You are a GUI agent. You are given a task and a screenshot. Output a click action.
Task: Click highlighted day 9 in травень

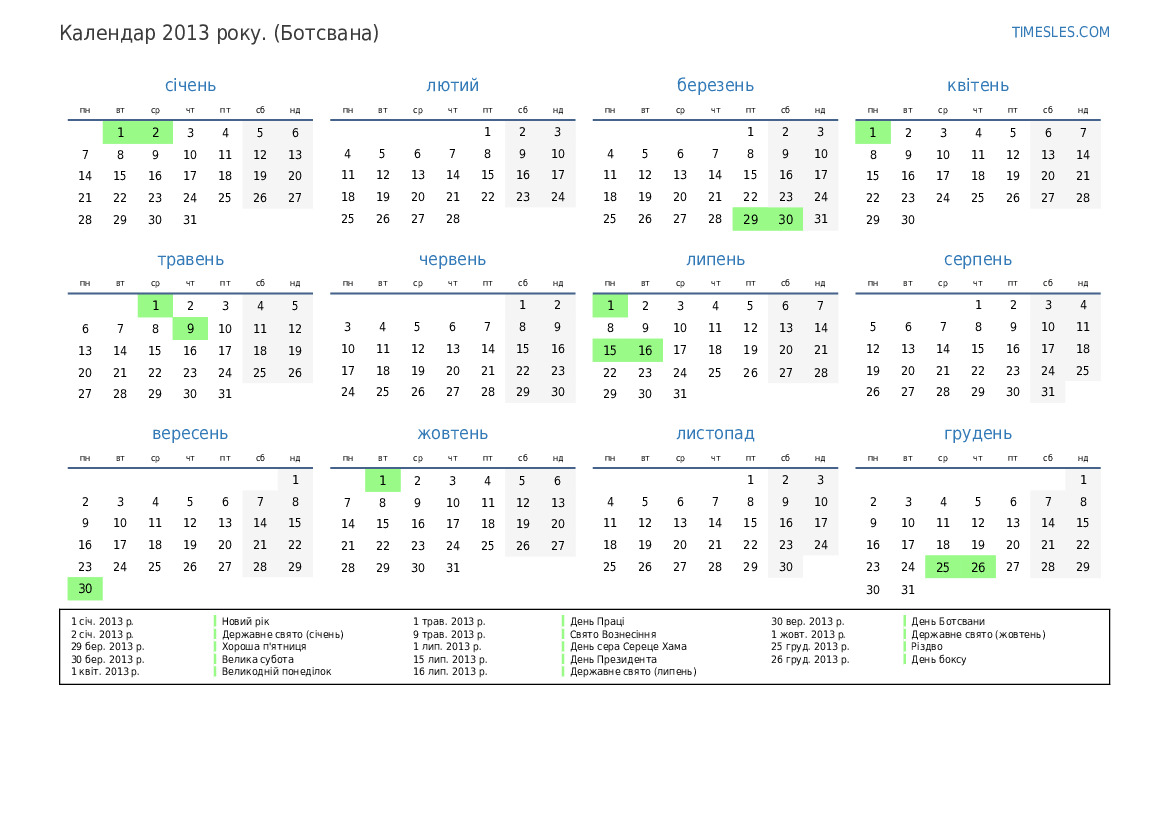[190, 328]
